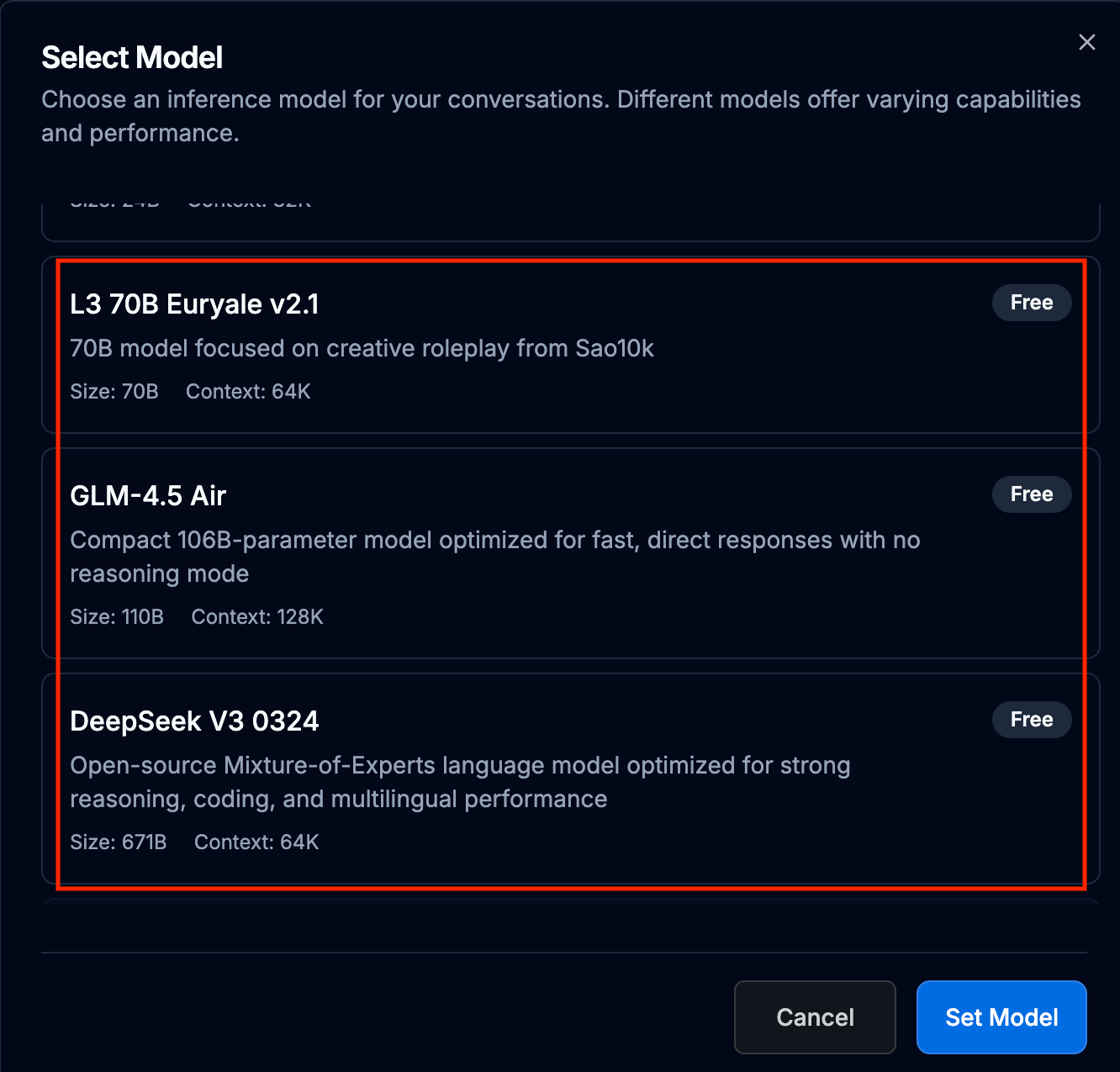1120x1072 pixels.
Task: Click the Context: 128K label
Action: (x=257, y=617)
